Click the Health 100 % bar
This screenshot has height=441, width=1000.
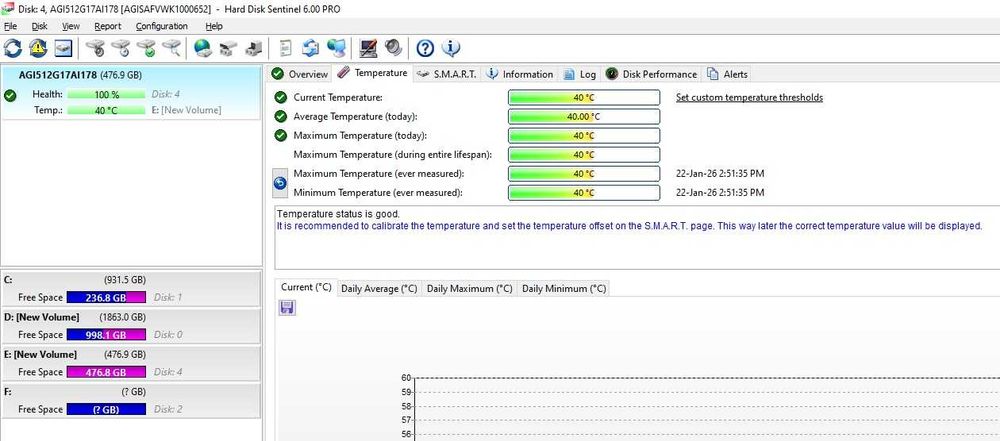coord(107,94)
